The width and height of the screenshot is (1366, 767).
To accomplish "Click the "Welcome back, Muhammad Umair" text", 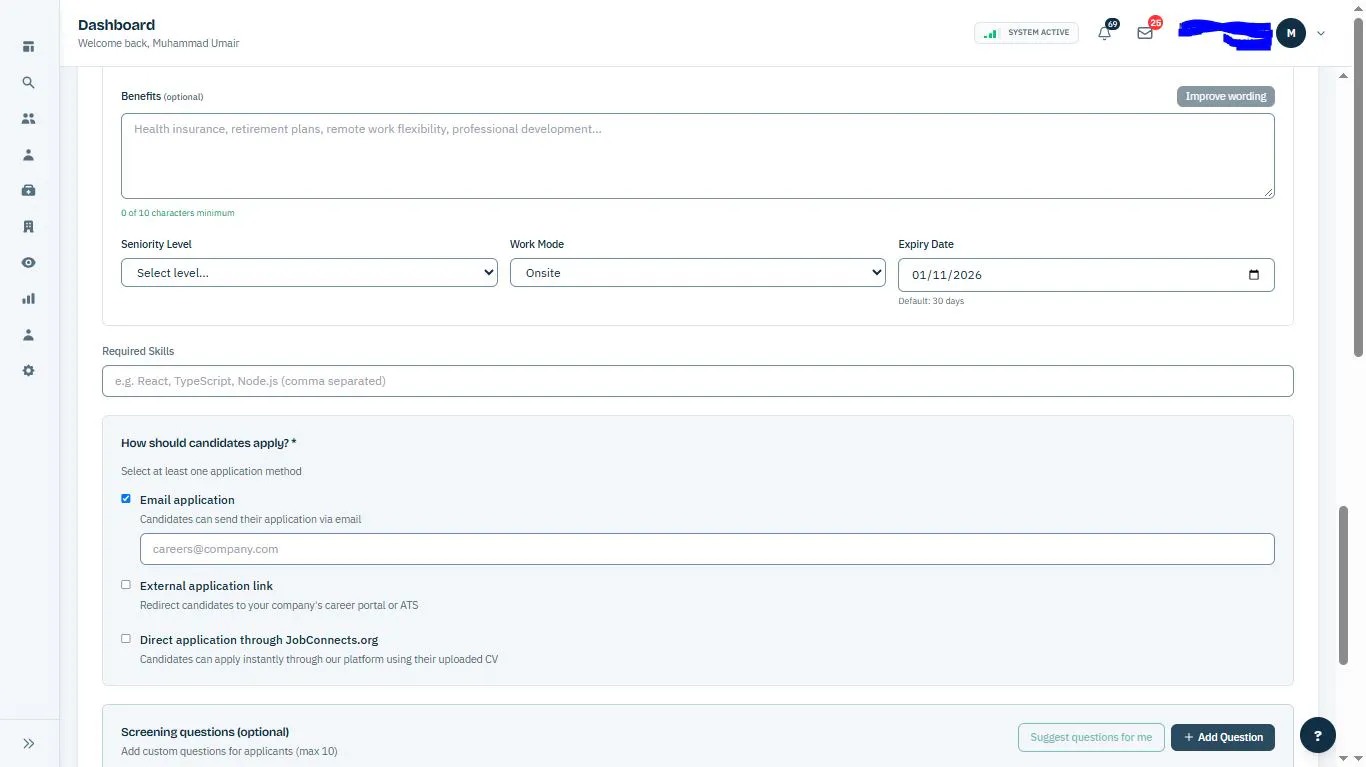I will [x=158, y=44].
